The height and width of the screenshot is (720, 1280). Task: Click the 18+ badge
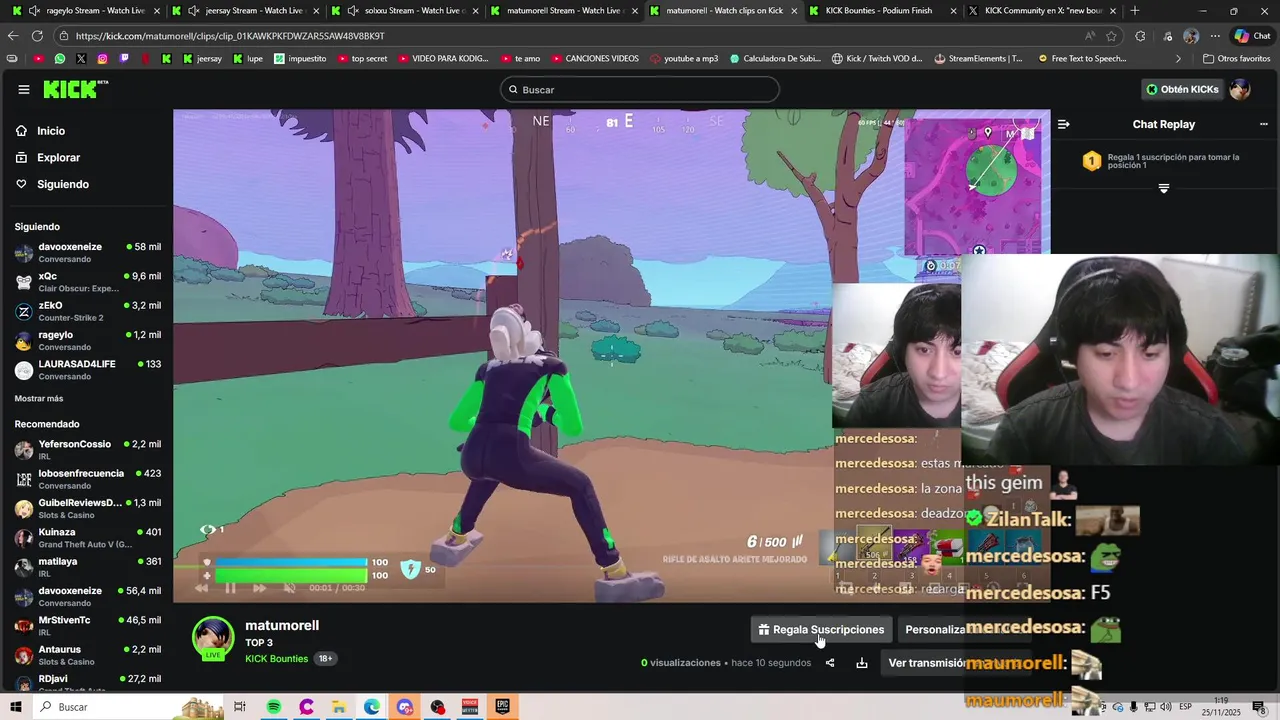[325, 659]
